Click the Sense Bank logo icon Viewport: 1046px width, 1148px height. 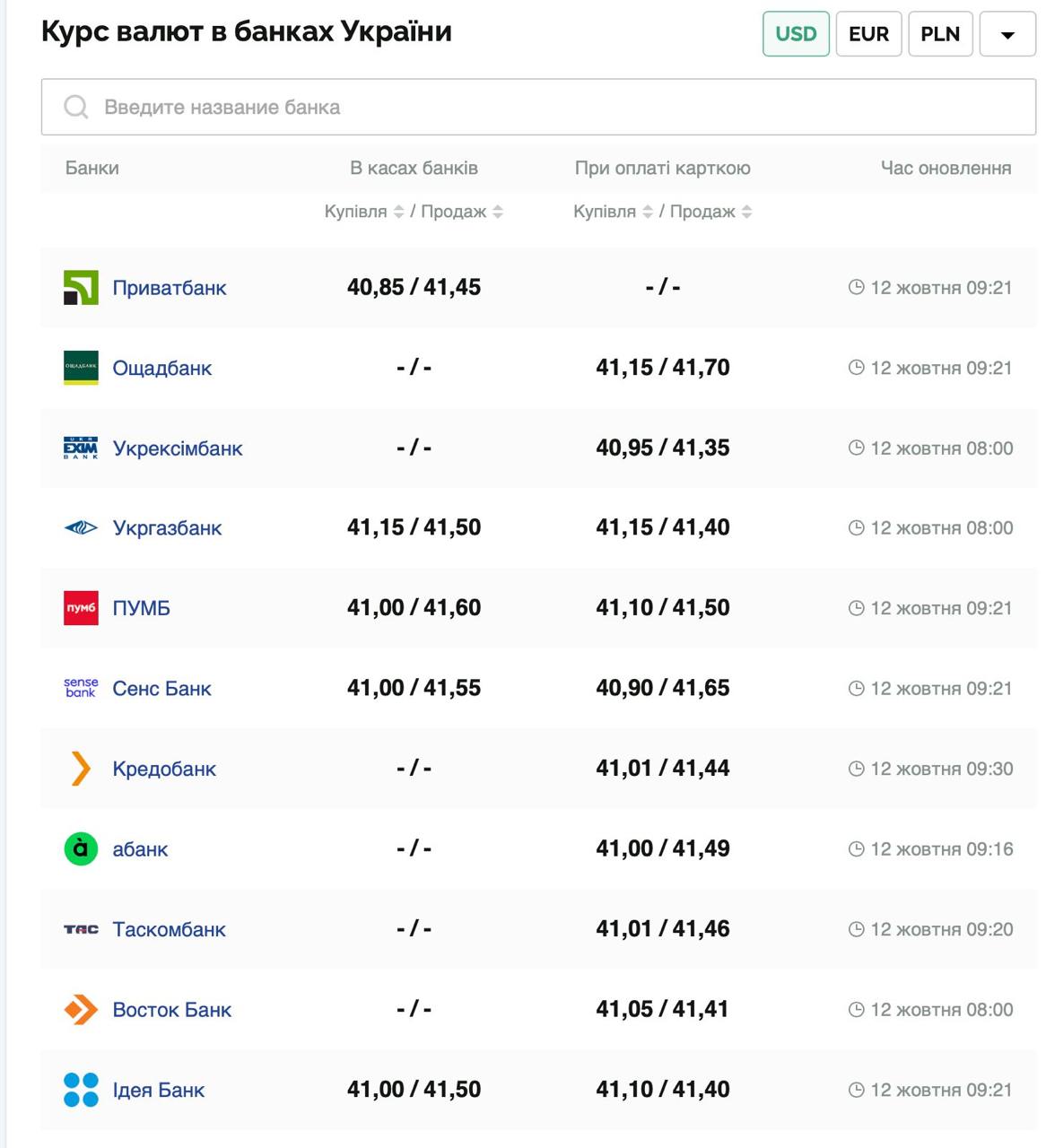81,688
